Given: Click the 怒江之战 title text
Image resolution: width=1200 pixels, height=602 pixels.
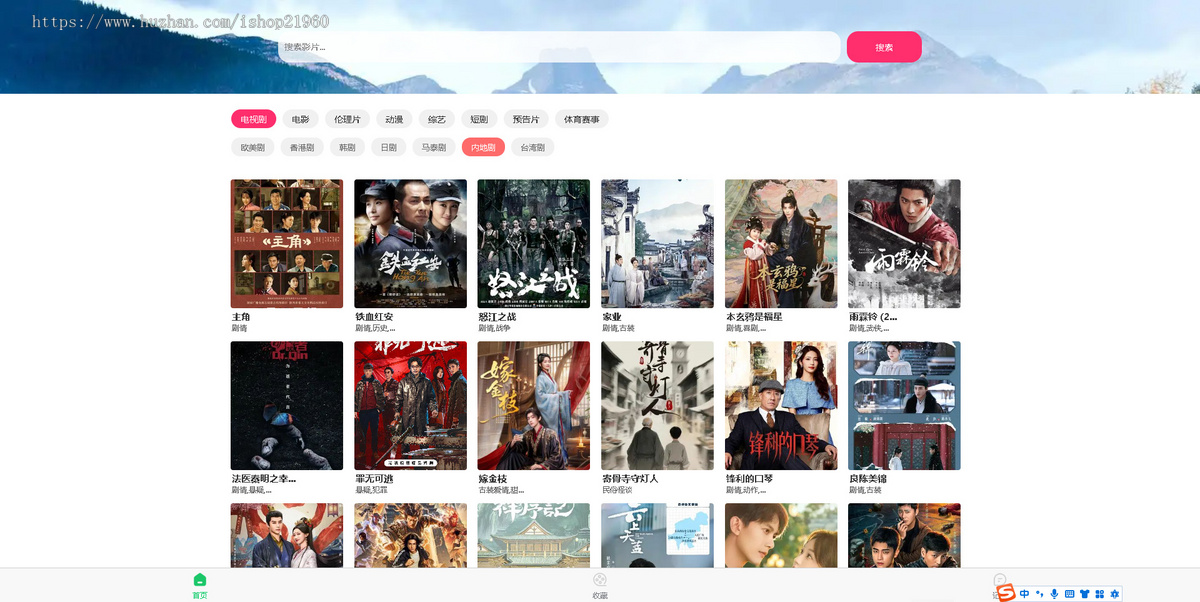Looking at the screenshot, I should 497,317.
